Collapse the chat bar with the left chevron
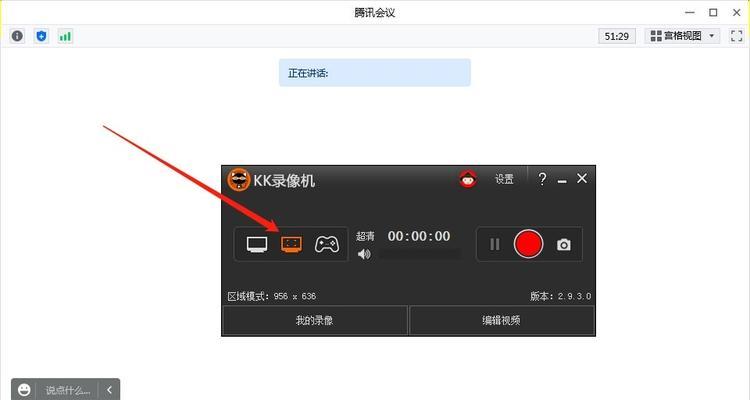750x400 pixels. [109, 390]
